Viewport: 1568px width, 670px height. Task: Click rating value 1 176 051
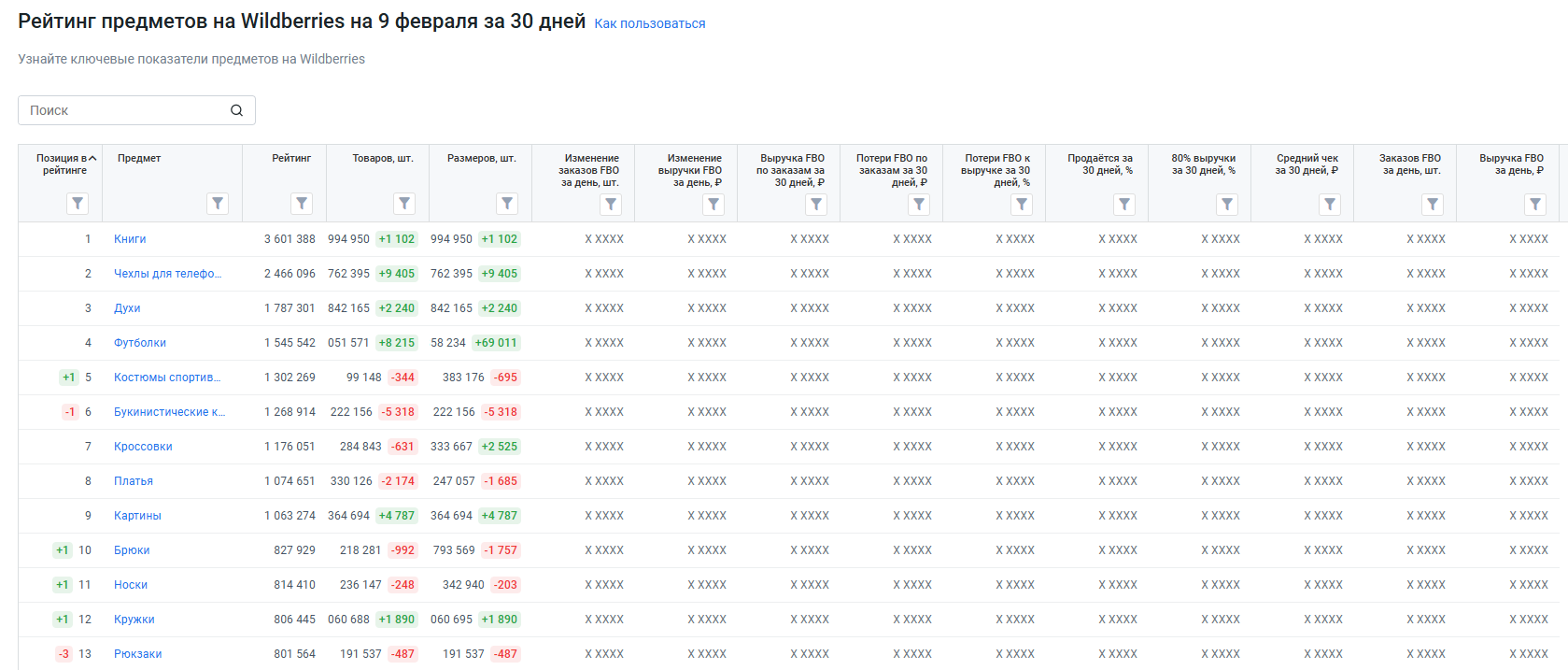click(290, 447)
